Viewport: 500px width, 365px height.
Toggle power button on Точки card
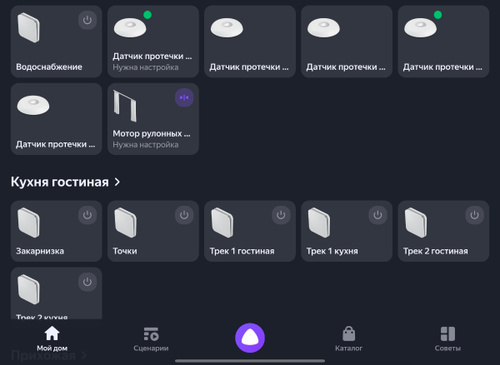pos(184,215)
